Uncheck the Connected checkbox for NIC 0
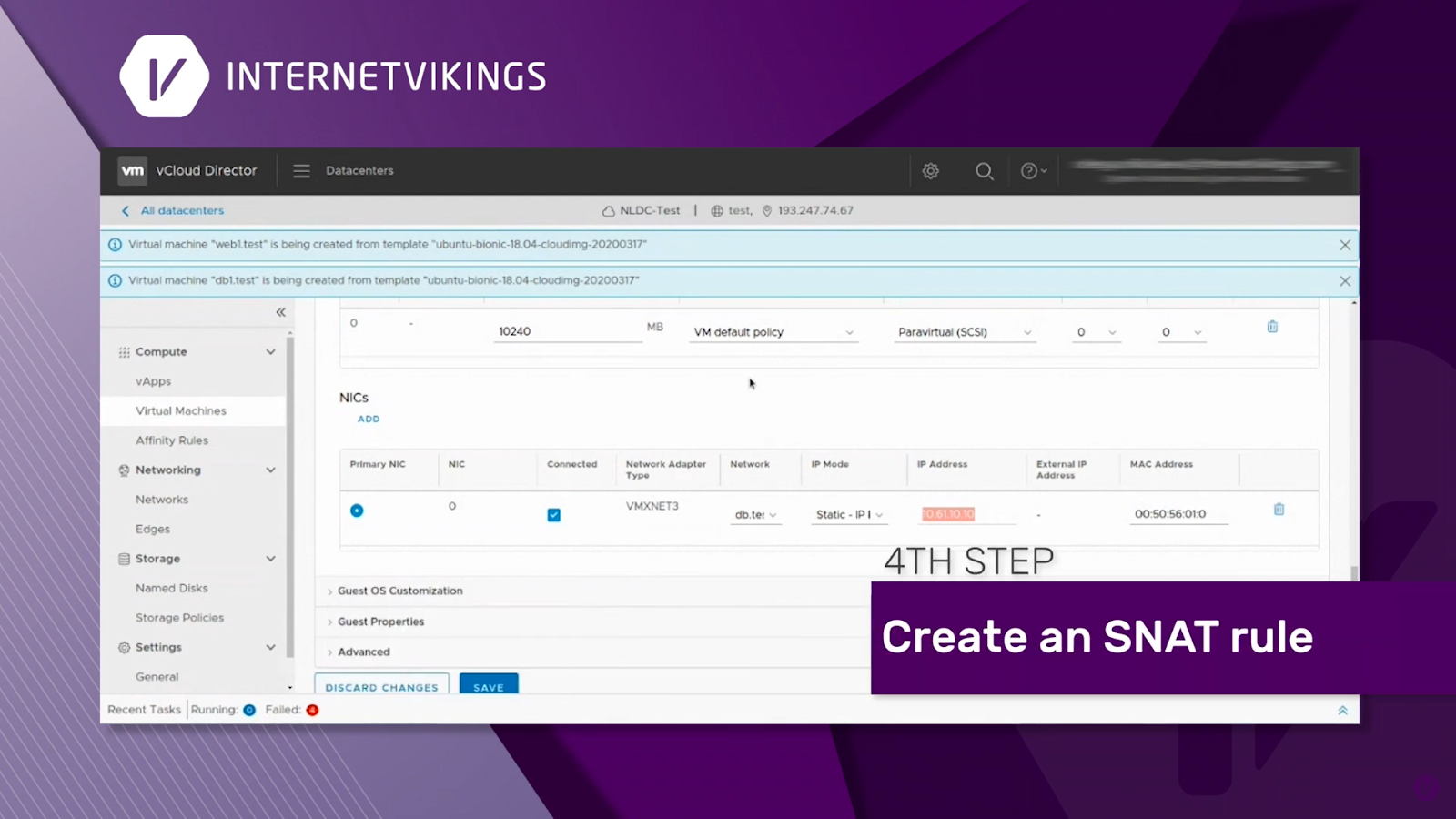 (x=553, y=515)
